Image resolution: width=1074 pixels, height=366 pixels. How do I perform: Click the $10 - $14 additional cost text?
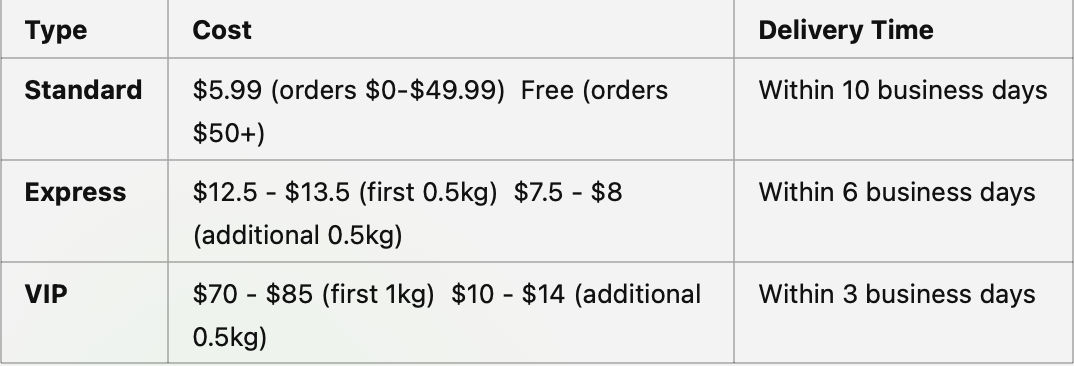pos(508,295)
